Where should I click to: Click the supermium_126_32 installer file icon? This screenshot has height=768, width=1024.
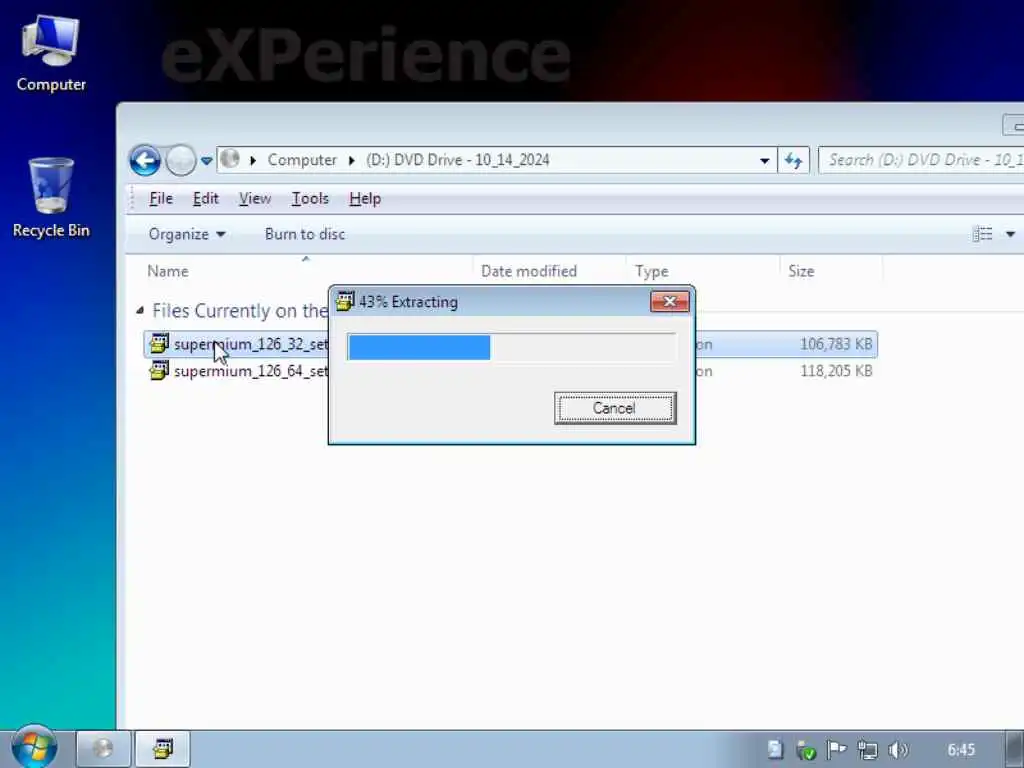(x=159, y=344)
